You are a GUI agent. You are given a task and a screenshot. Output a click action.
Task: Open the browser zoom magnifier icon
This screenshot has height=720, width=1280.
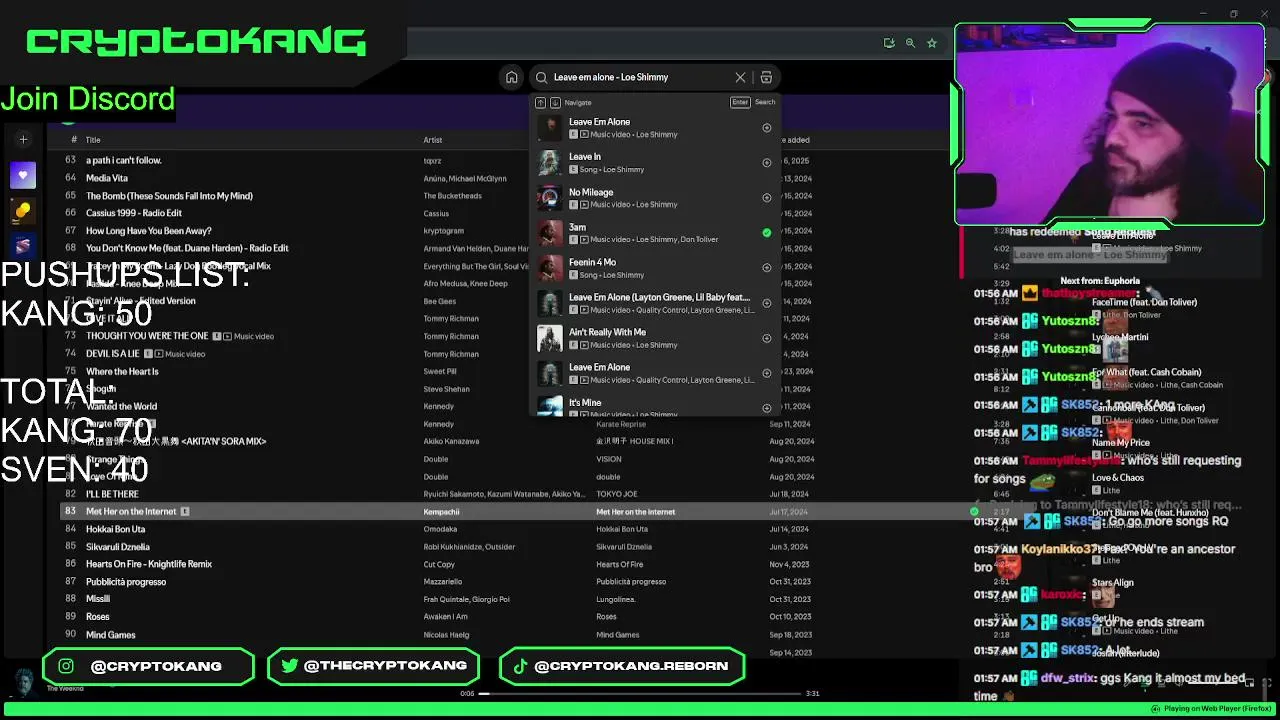click(x=910, y=43)
